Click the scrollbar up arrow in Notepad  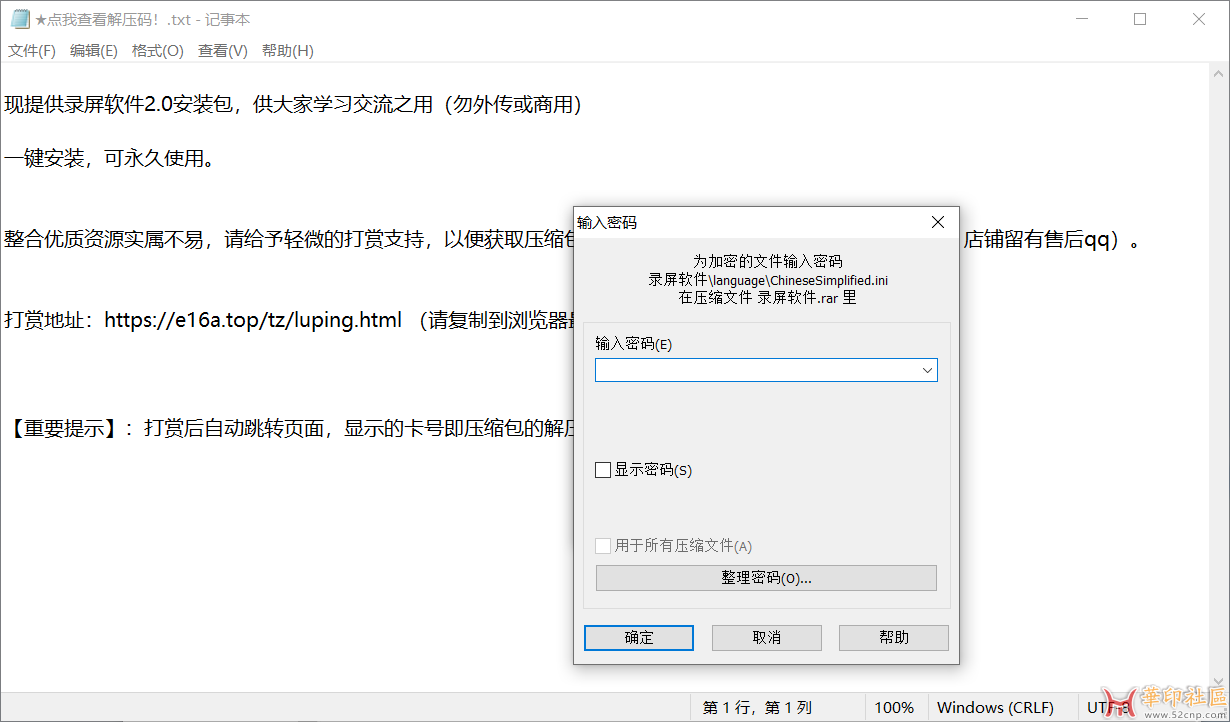point(1220,73)
